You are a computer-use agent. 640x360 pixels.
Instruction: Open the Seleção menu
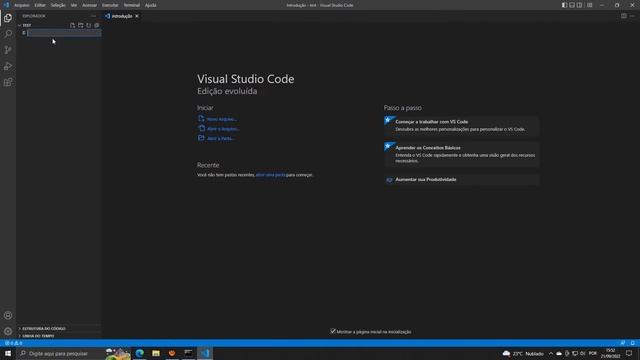[58, 5]
